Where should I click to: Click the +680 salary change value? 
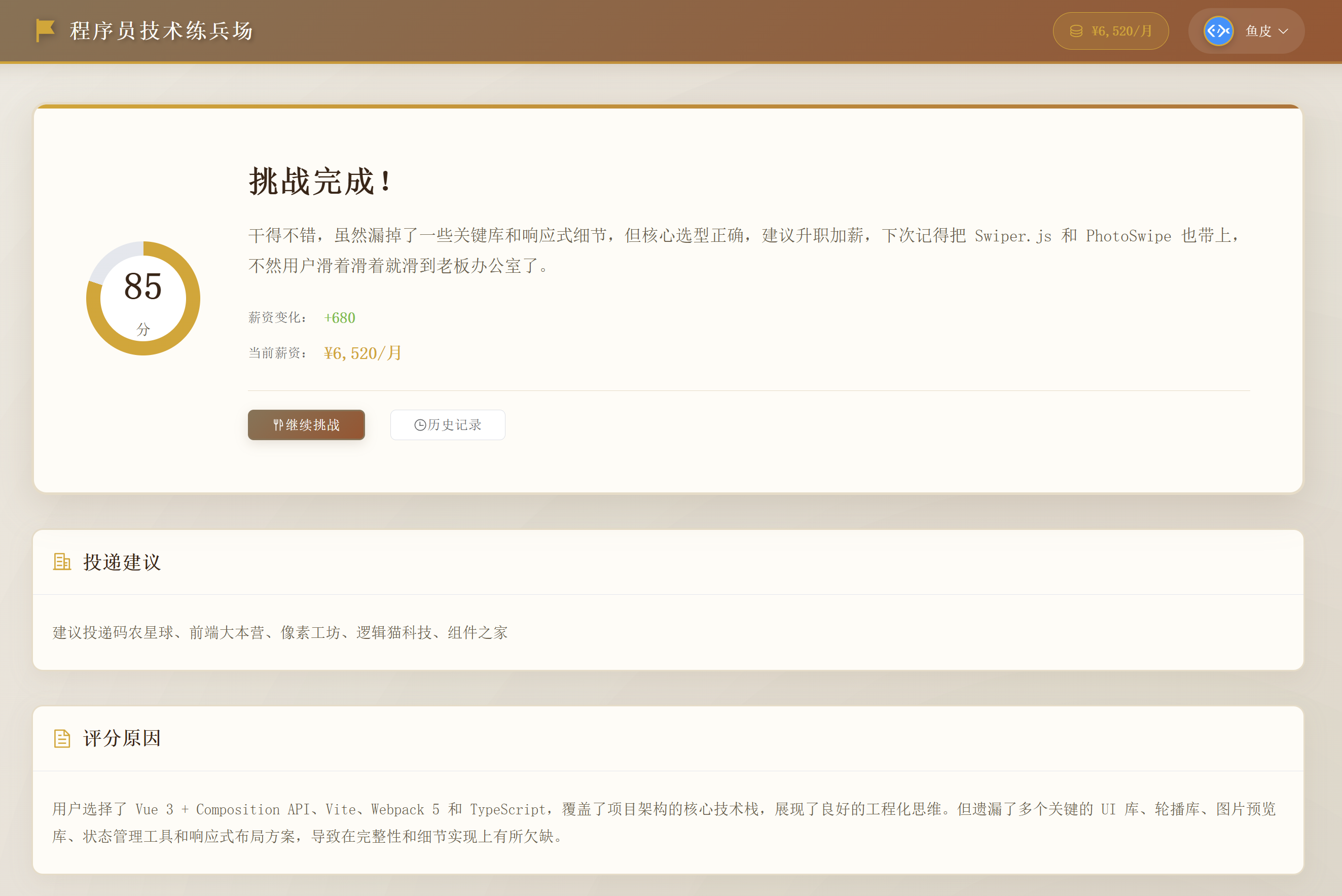coord(339,318)
